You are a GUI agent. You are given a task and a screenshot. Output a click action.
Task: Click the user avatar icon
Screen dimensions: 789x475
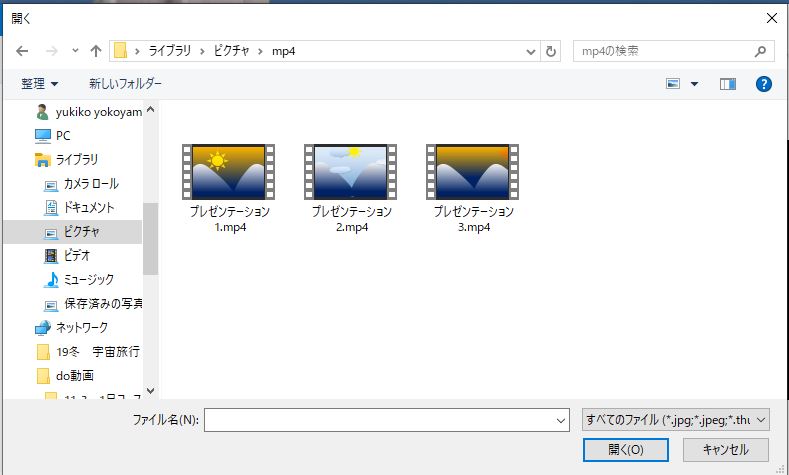click(x=43, y=112)
